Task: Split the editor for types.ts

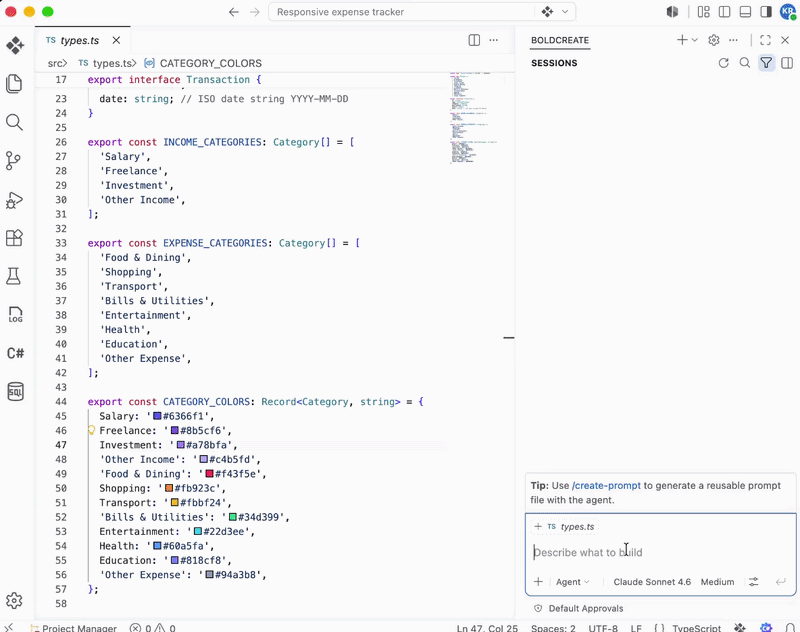Action: pyautogui.click(x=474, y=40)
